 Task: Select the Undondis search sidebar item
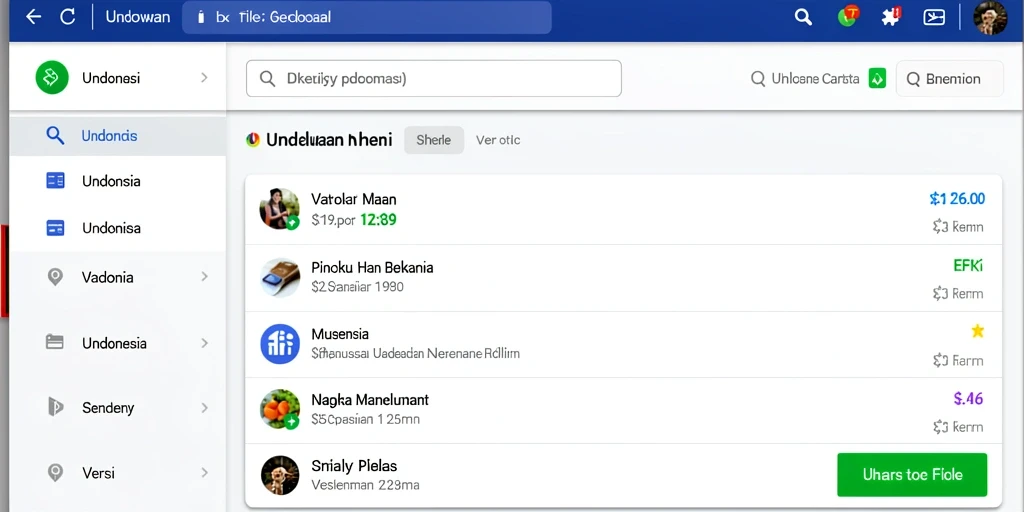tap(118, 136)
